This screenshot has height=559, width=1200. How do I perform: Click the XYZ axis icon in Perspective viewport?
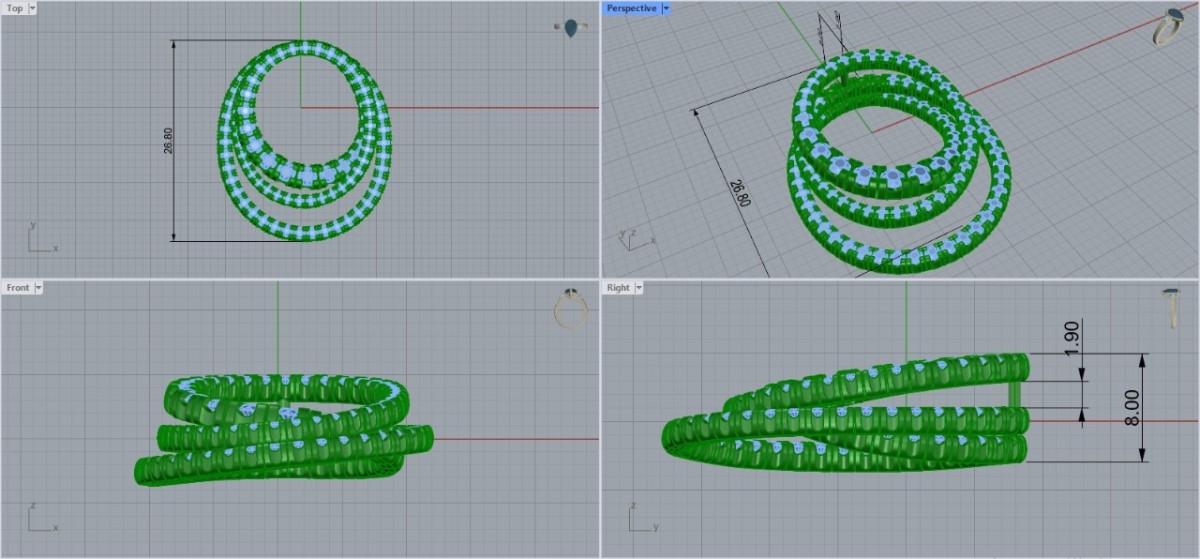pyautogui.click(x=636, y=238)
